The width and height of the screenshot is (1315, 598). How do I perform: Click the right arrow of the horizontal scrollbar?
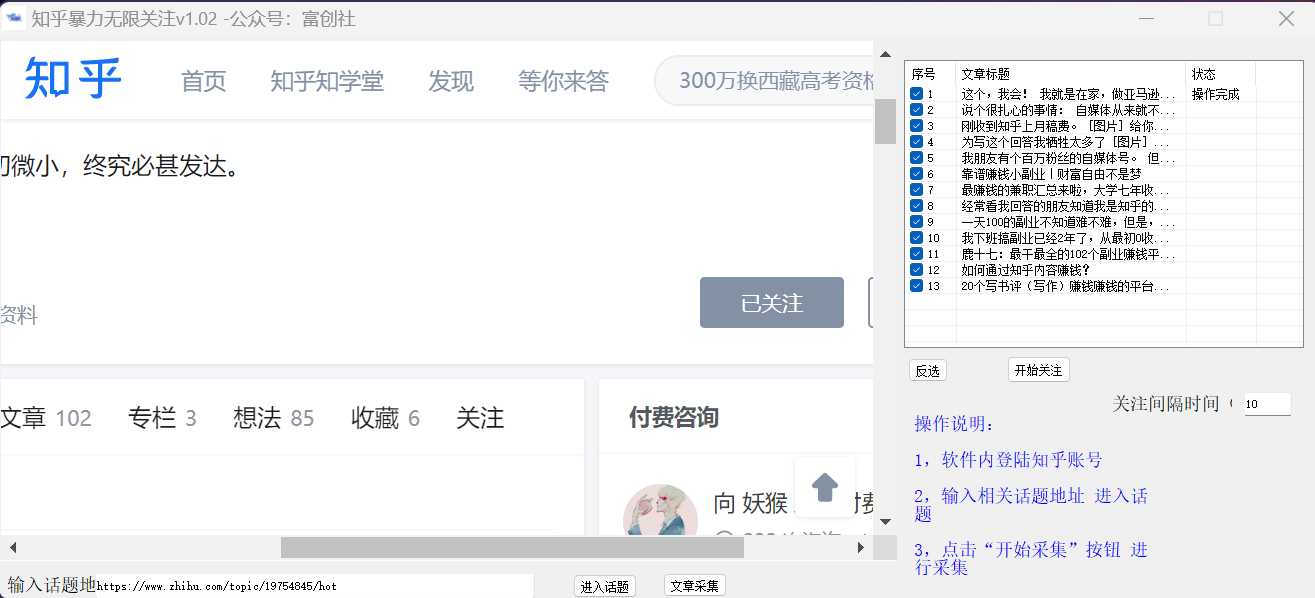click(862, 547)
